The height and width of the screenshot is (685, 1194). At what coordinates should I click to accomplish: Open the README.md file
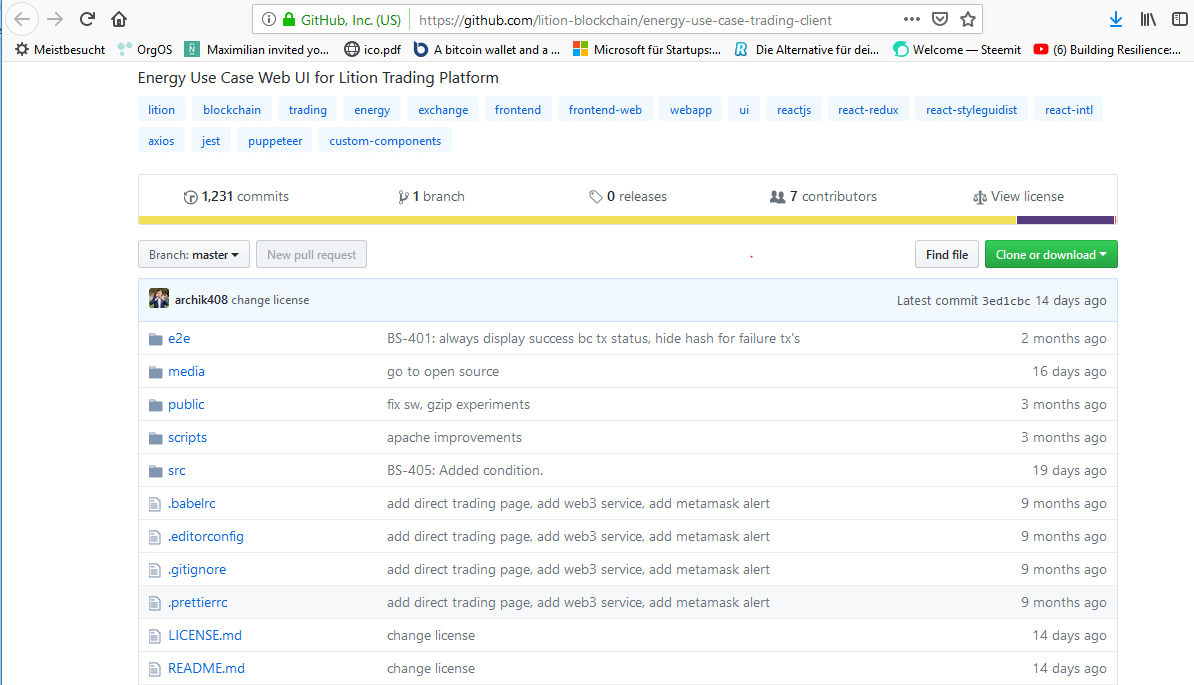(x=206, y=668)
